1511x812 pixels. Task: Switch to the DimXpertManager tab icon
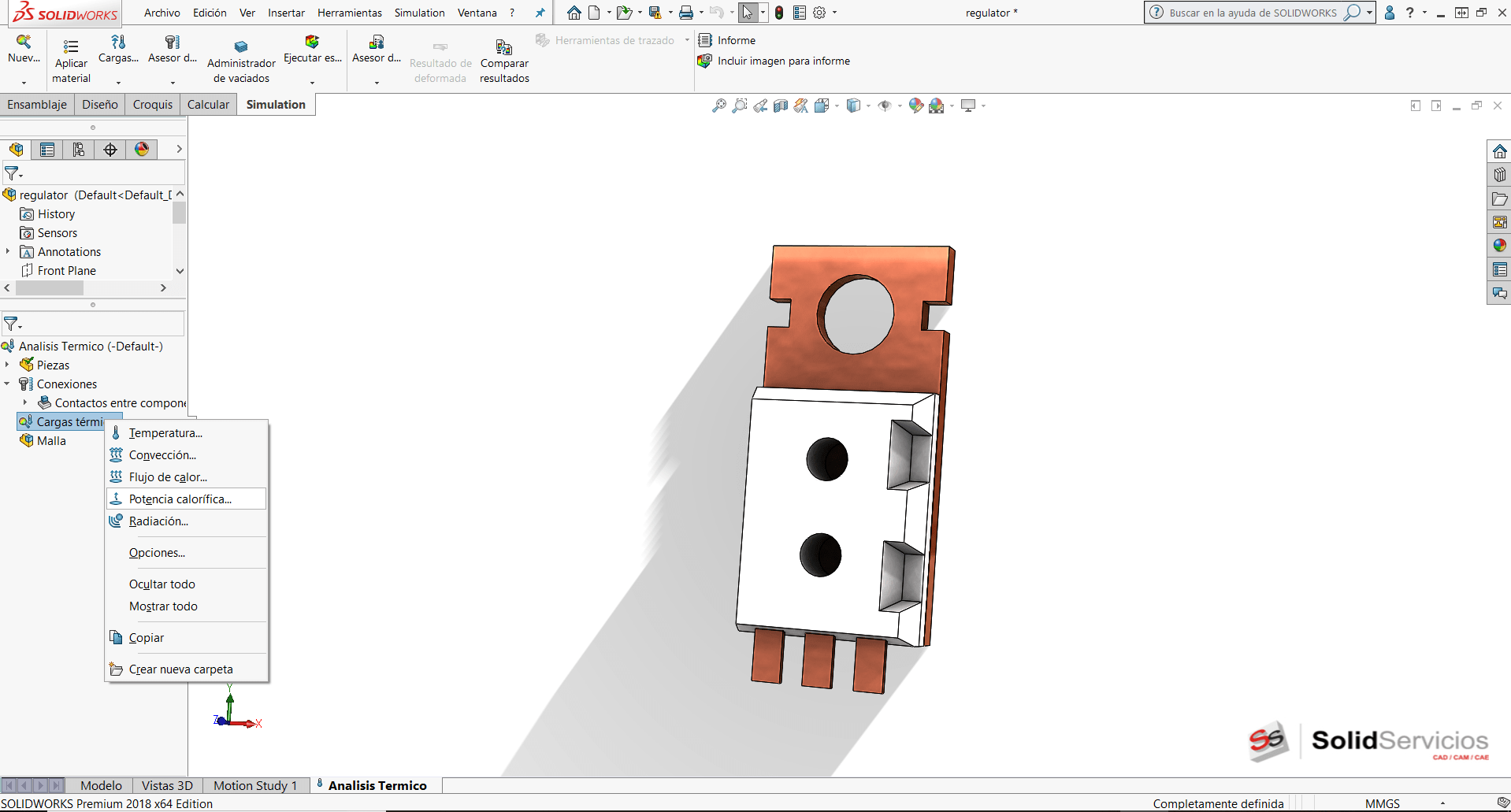pyautogui.click(x=110, y=150)
